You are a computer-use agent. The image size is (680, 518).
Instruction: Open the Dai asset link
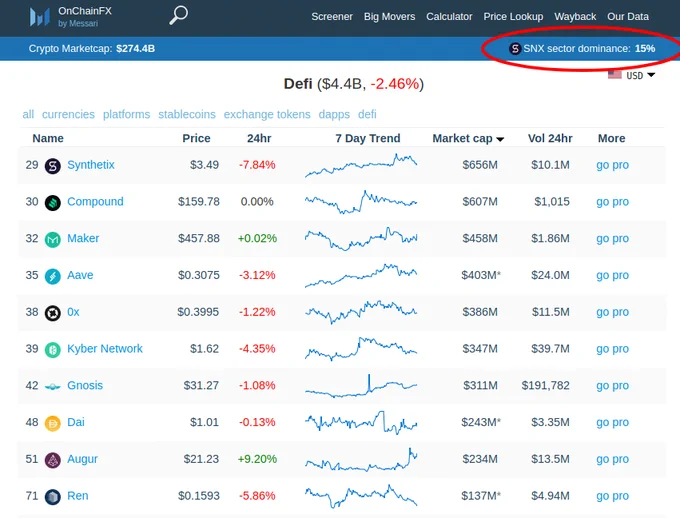coord(75,422)
